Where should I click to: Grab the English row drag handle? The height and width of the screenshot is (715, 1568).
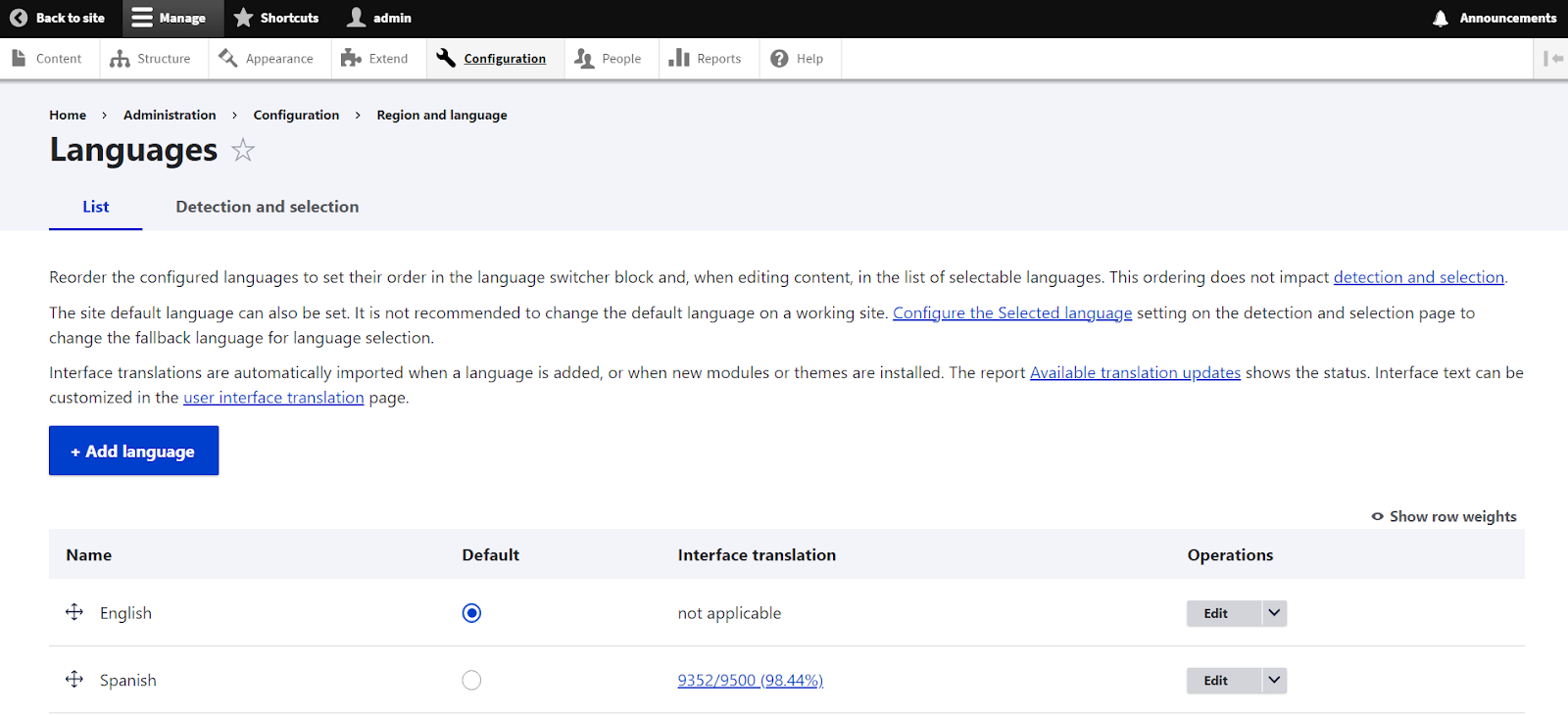pos(74,612)
